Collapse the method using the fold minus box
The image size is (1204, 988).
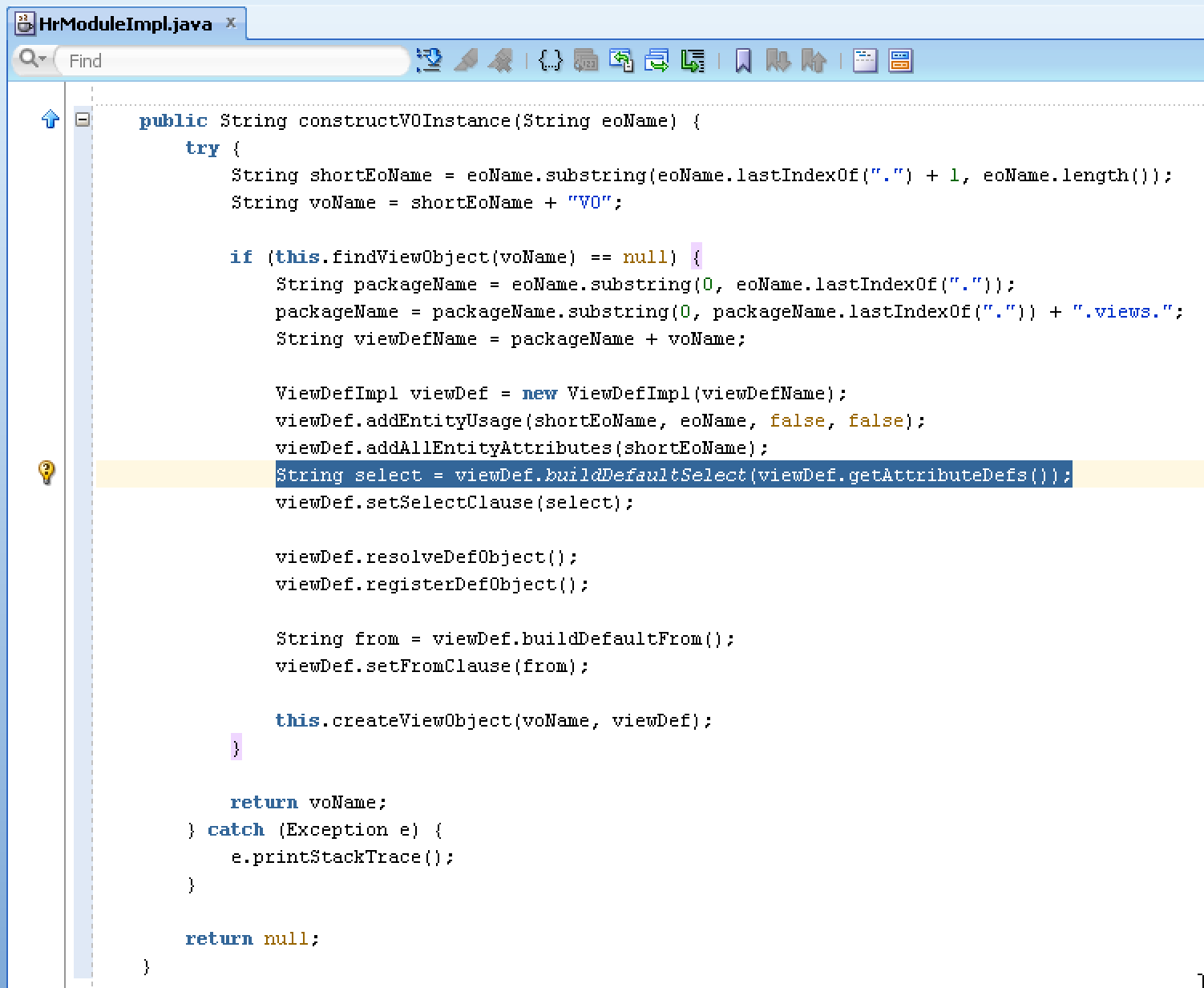point(83,118)
